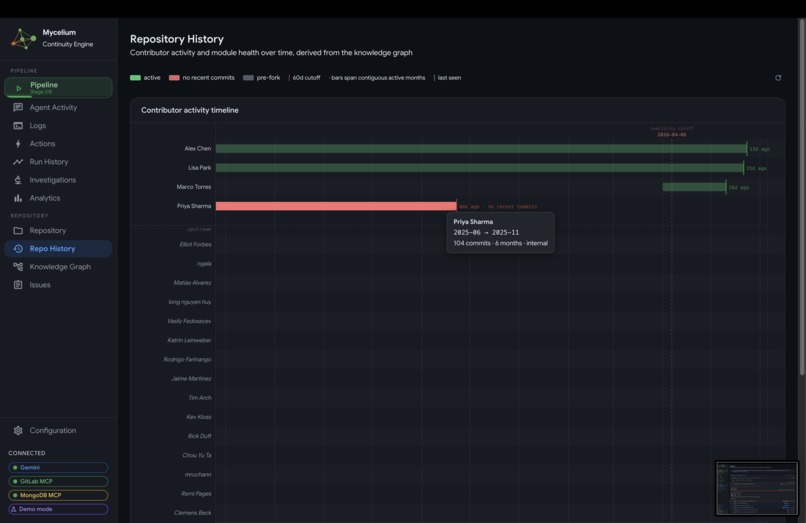806x523 pixels.
Task: Click upstream contributor Remi Pages
Action: click(196, 494)
